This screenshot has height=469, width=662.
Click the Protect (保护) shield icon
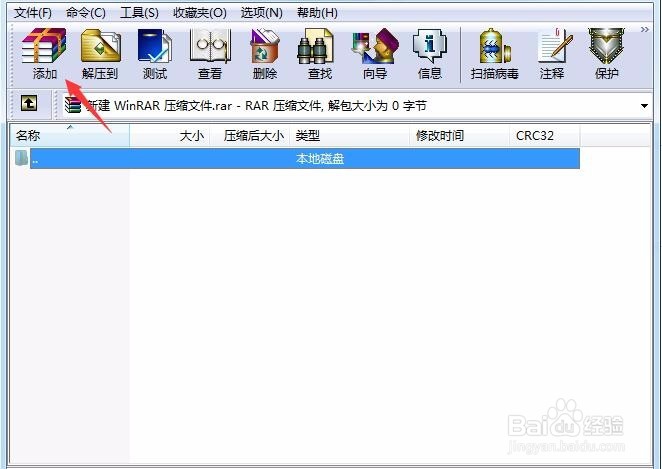click(606, 54)
